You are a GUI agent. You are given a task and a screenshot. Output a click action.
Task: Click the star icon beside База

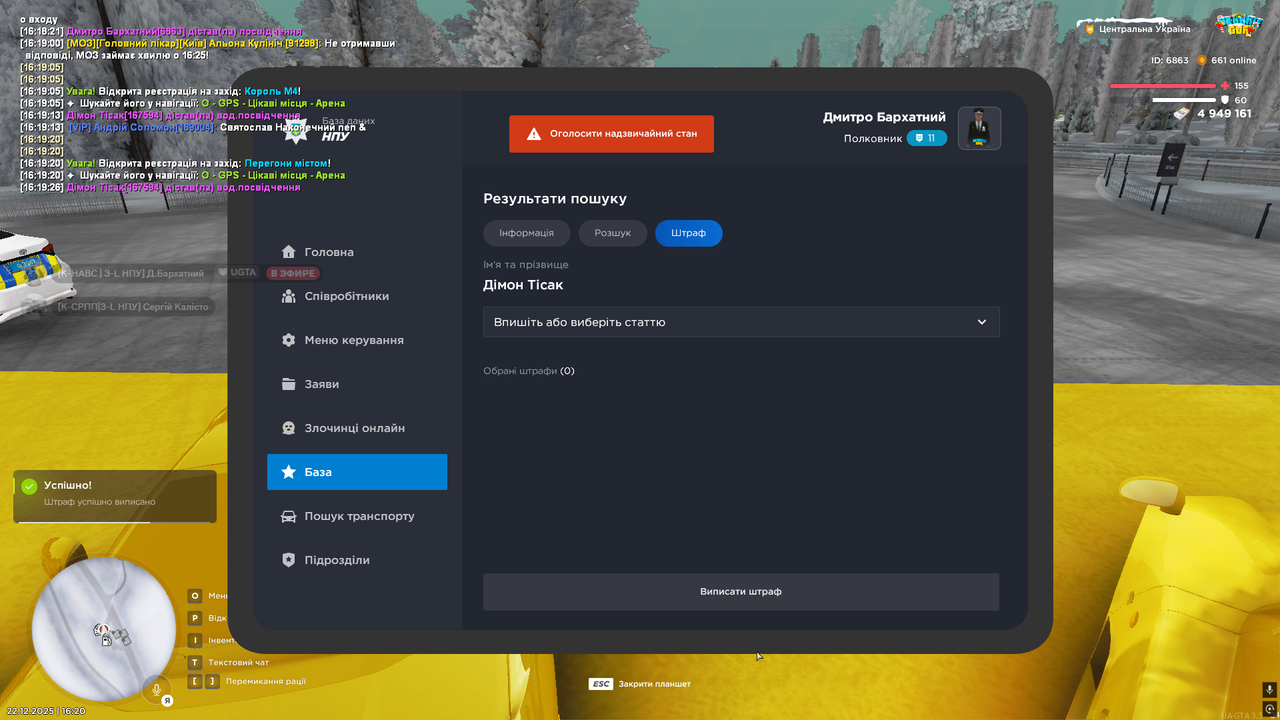tap(289, 472)
